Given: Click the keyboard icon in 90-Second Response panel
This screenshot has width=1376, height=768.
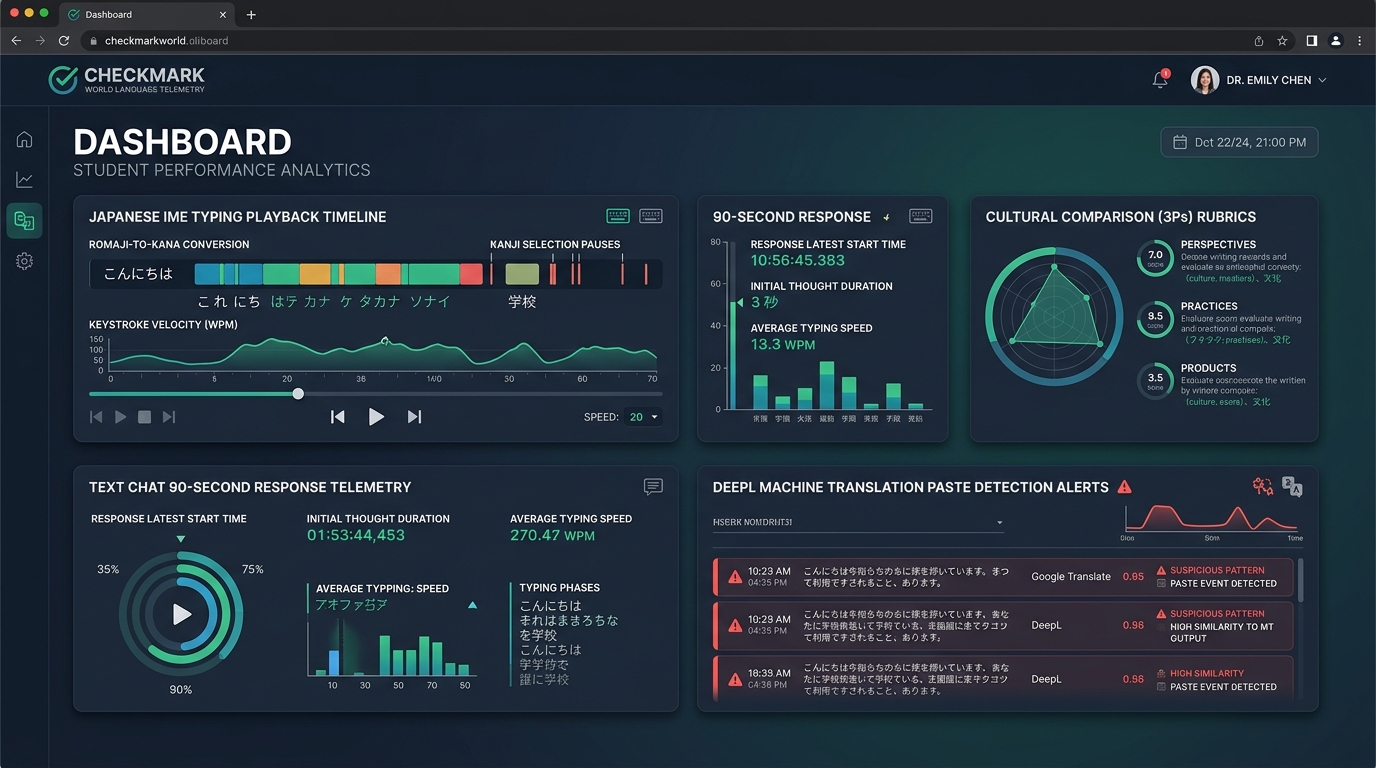Looking at the screenshot, I should pyautogui.click(x=921, y=216).
